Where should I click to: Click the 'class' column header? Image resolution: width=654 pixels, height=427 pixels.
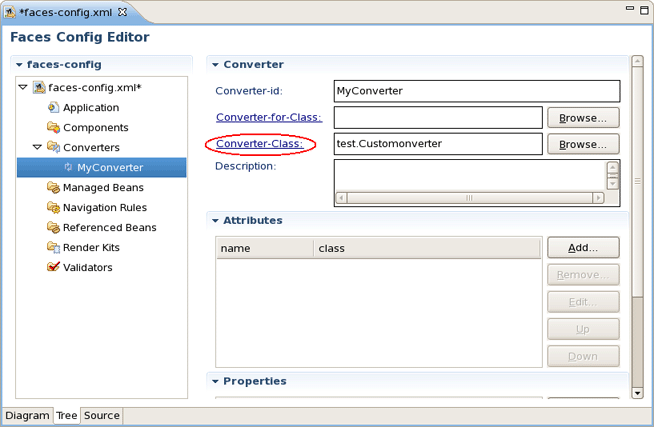click(427, 249)
